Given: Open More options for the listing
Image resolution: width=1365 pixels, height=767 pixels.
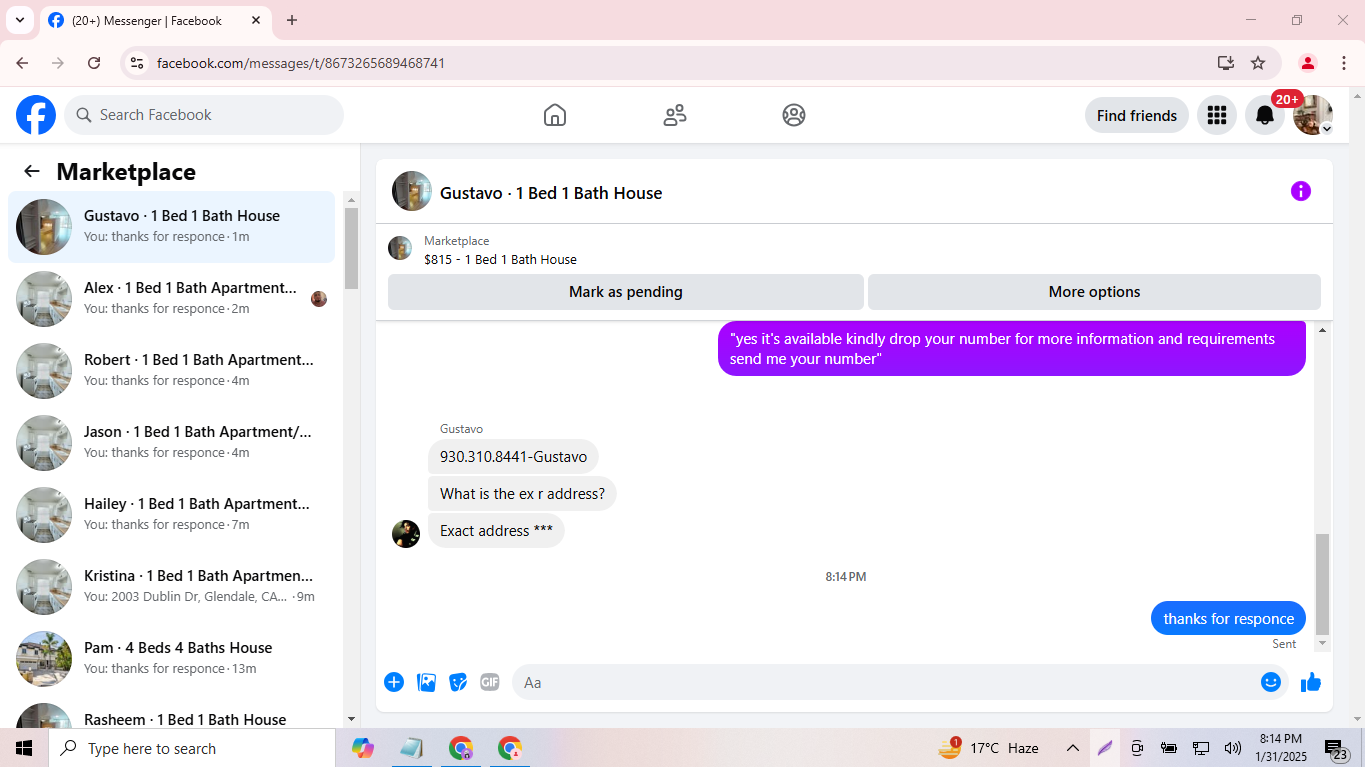Looking at the screenshot, I should (x=1094, y=292).
